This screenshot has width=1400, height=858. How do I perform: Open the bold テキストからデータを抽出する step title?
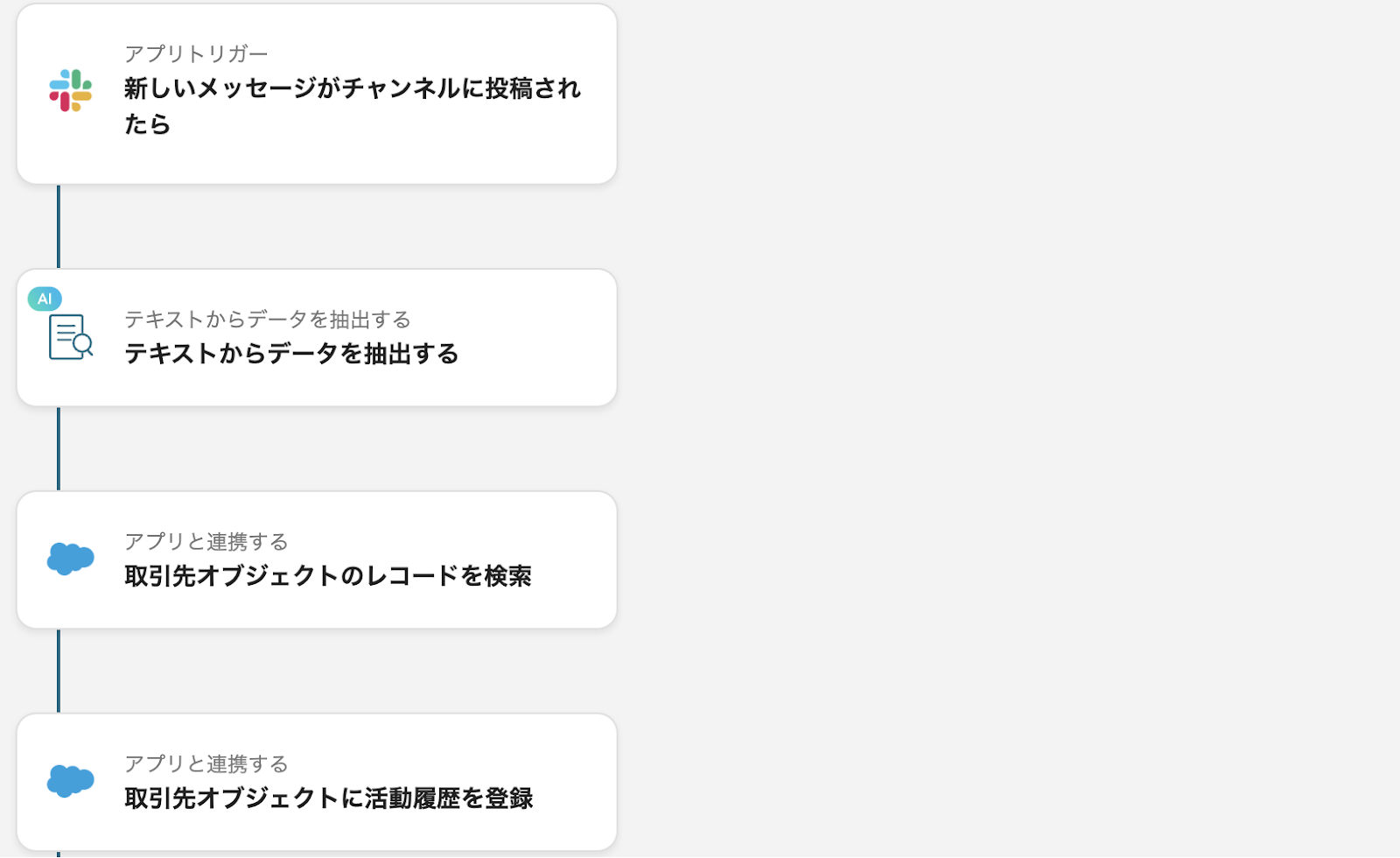(x=291, y=354)
